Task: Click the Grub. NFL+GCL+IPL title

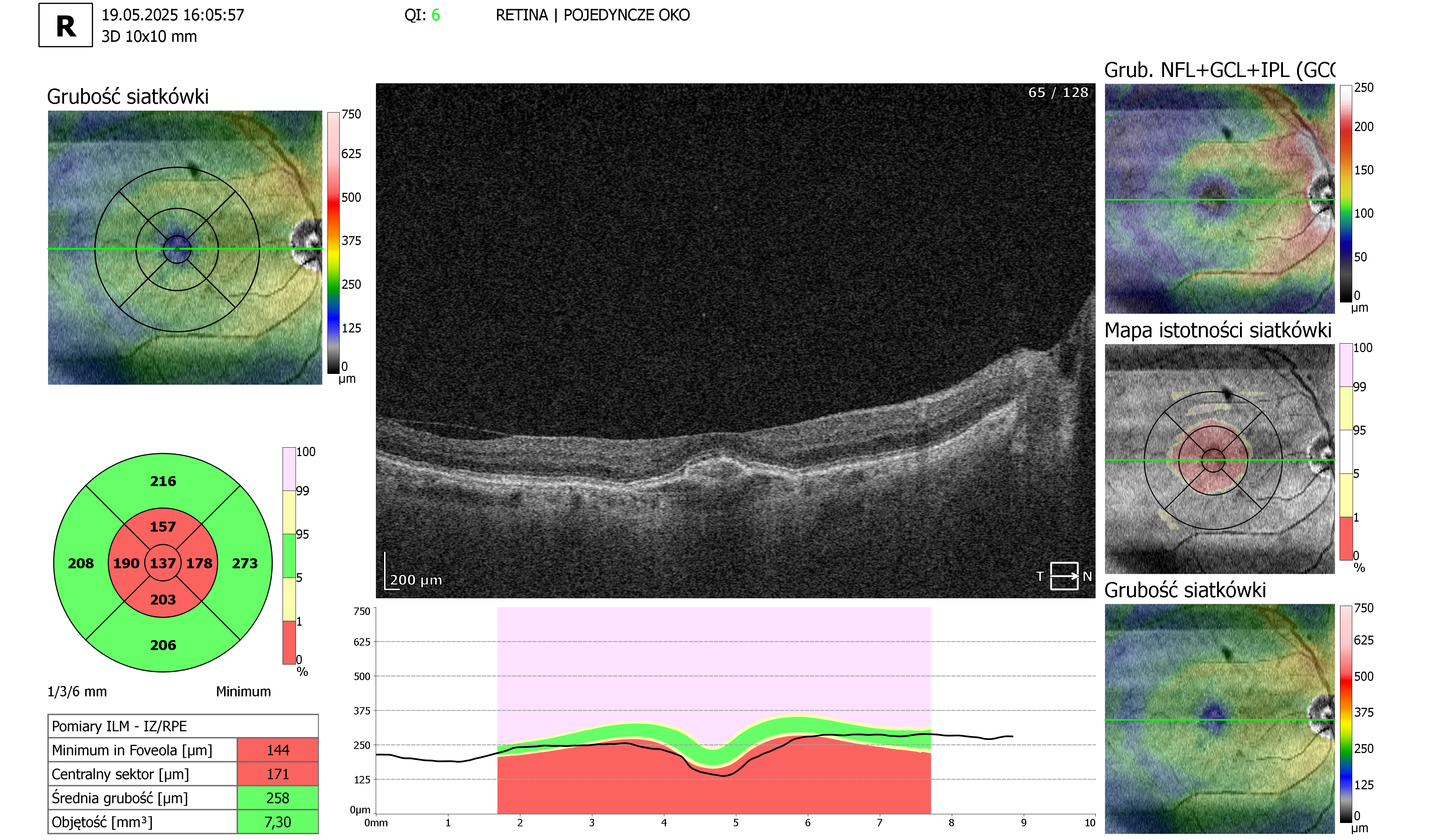Action: coord(1220,70)
